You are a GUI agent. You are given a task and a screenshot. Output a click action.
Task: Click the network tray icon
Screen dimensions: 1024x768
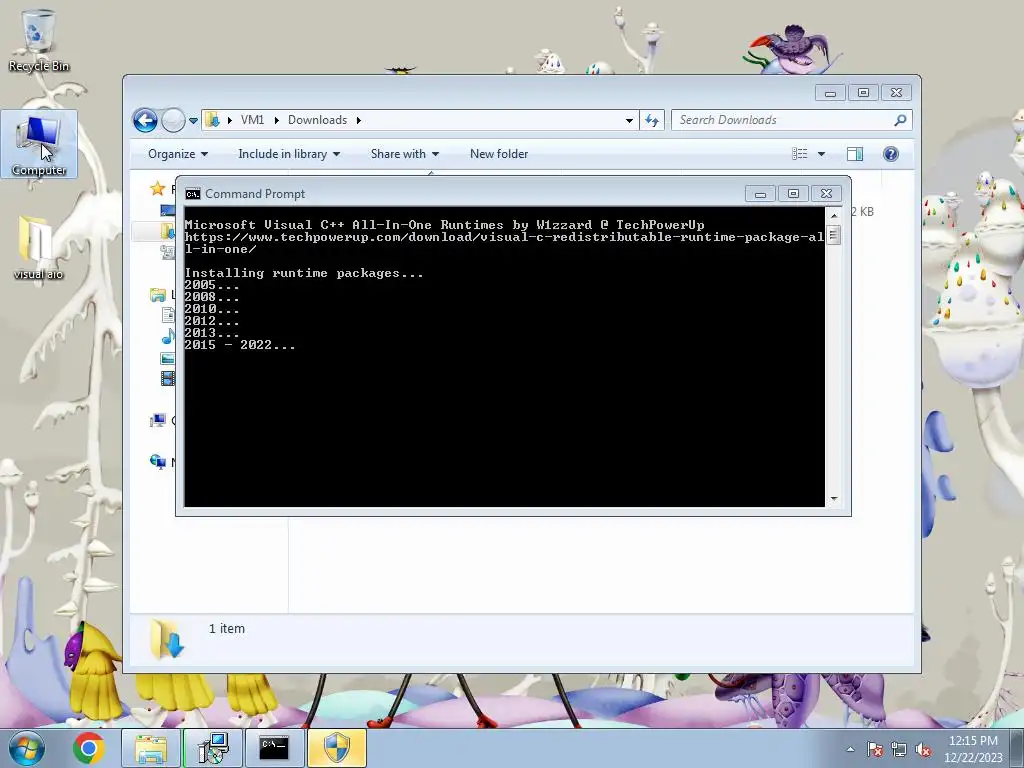tap(899, 749)
